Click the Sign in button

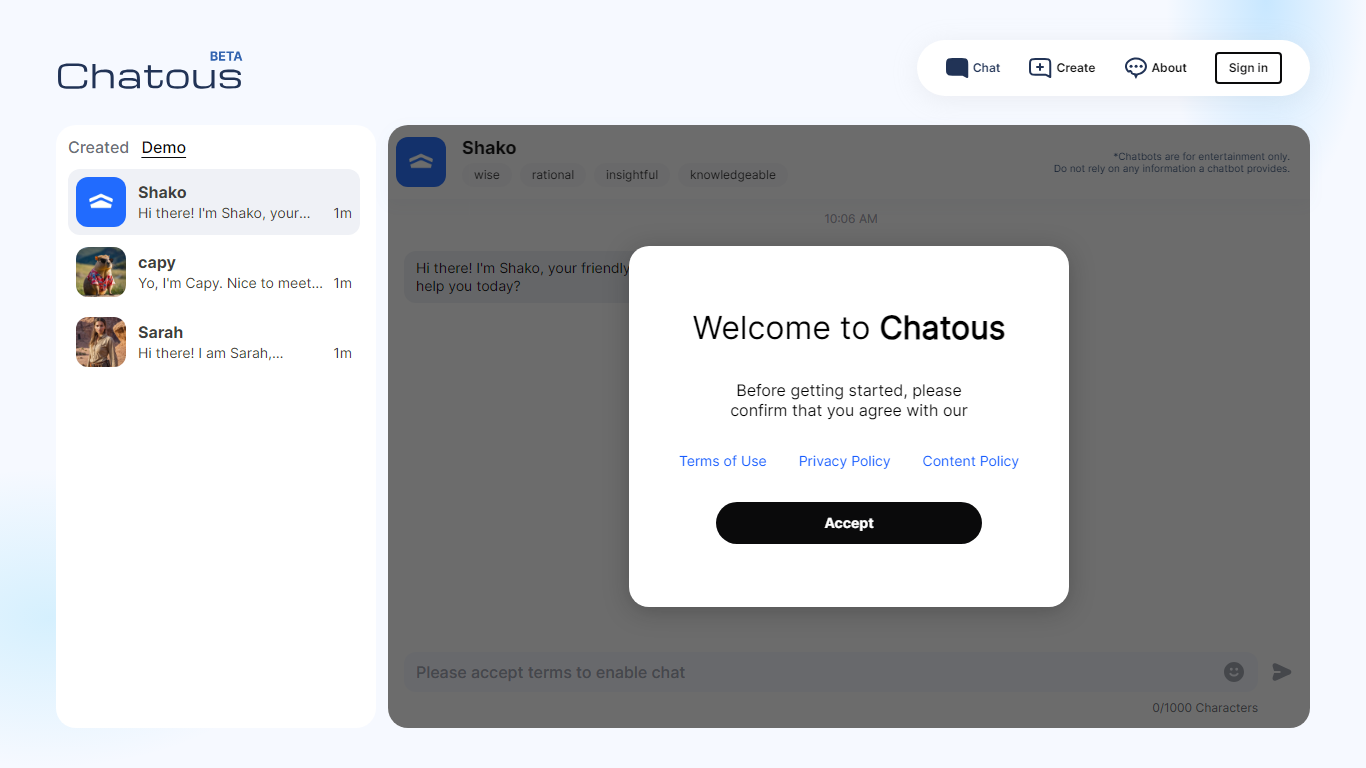tap(1248, 68)
